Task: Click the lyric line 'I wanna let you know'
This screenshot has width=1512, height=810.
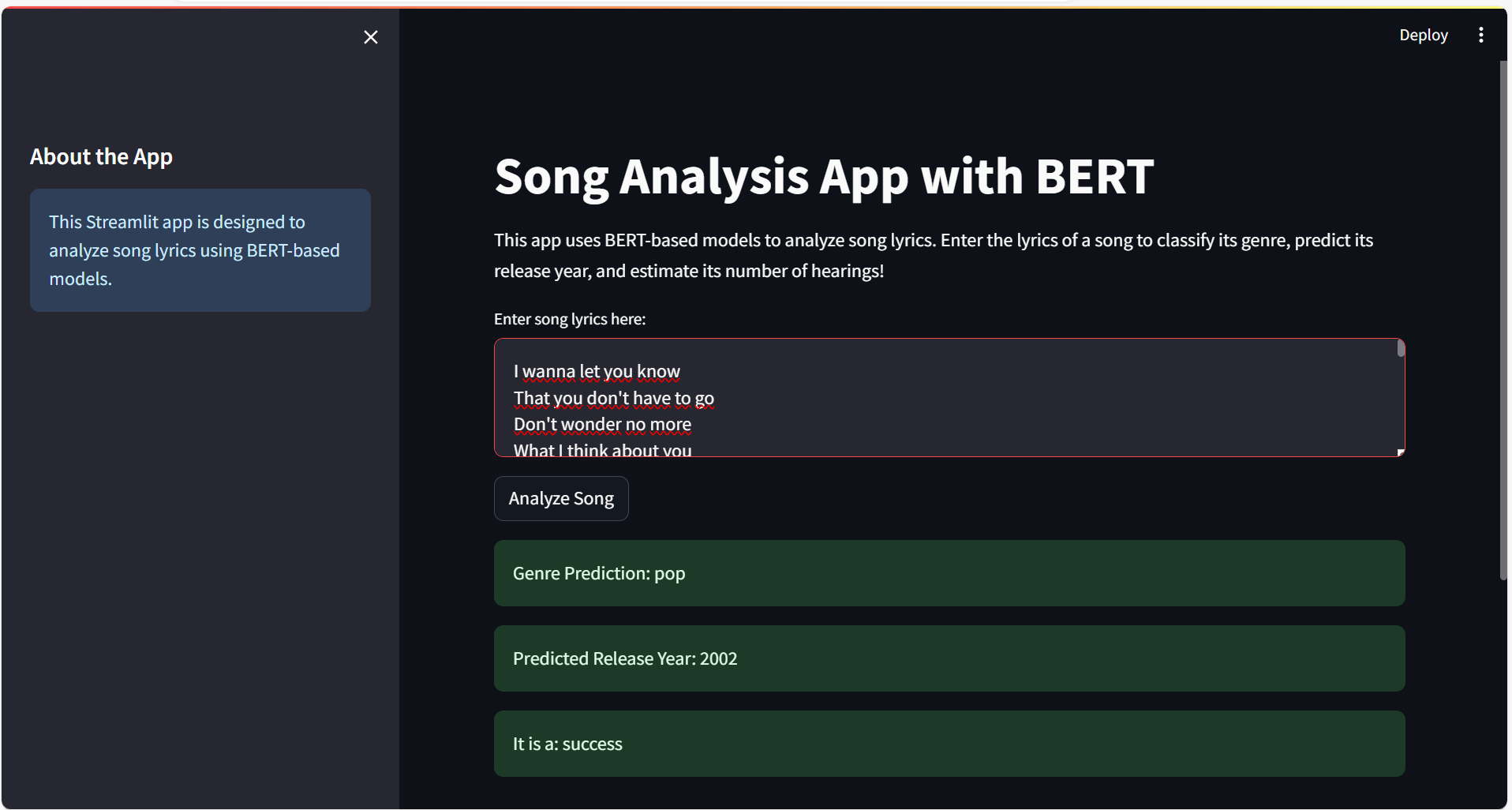Action: (597, 371)
